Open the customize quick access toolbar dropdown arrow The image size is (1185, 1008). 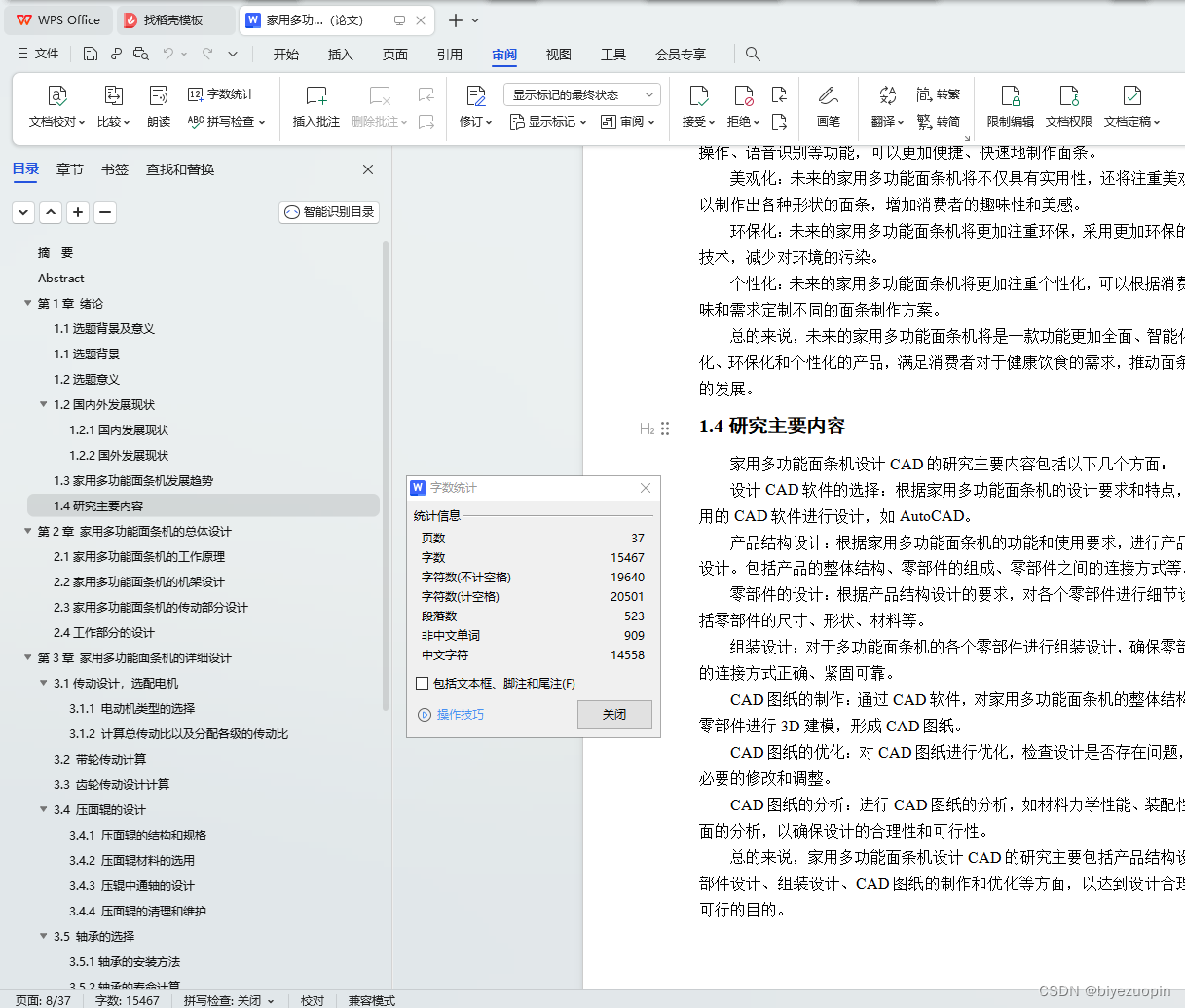point(233,55)
